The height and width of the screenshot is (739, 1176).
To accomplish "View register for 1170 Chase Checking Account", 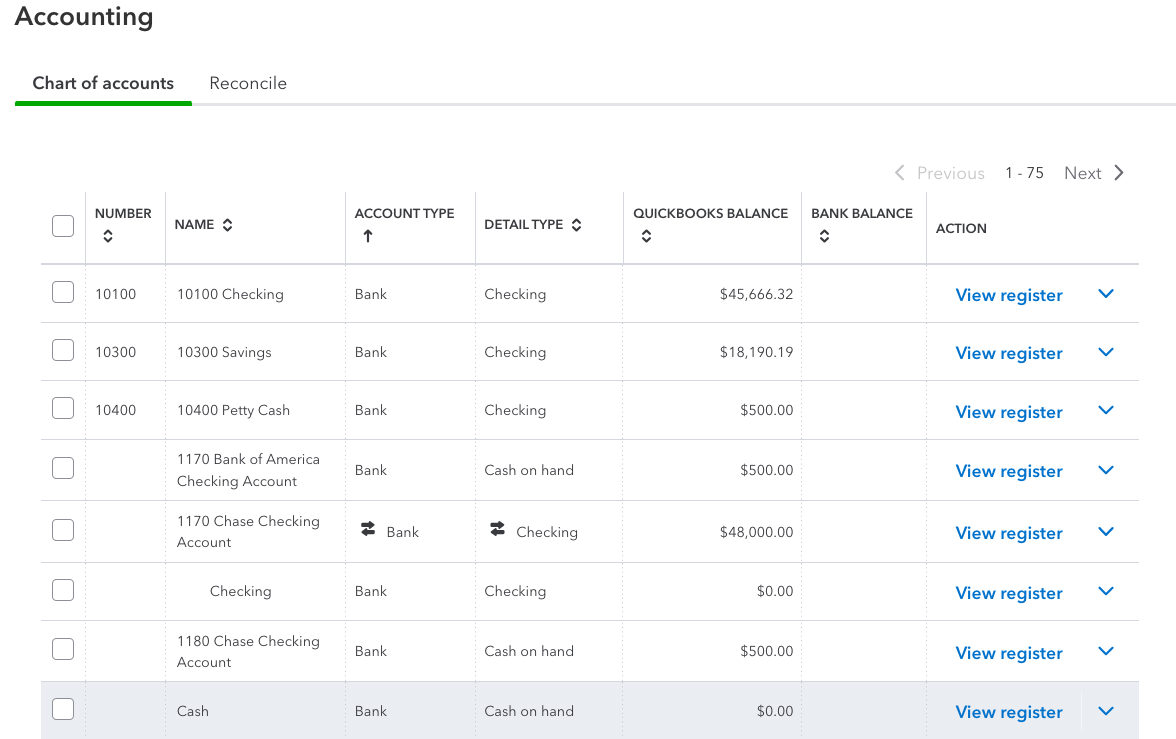I will click(x=1009, y=533).
